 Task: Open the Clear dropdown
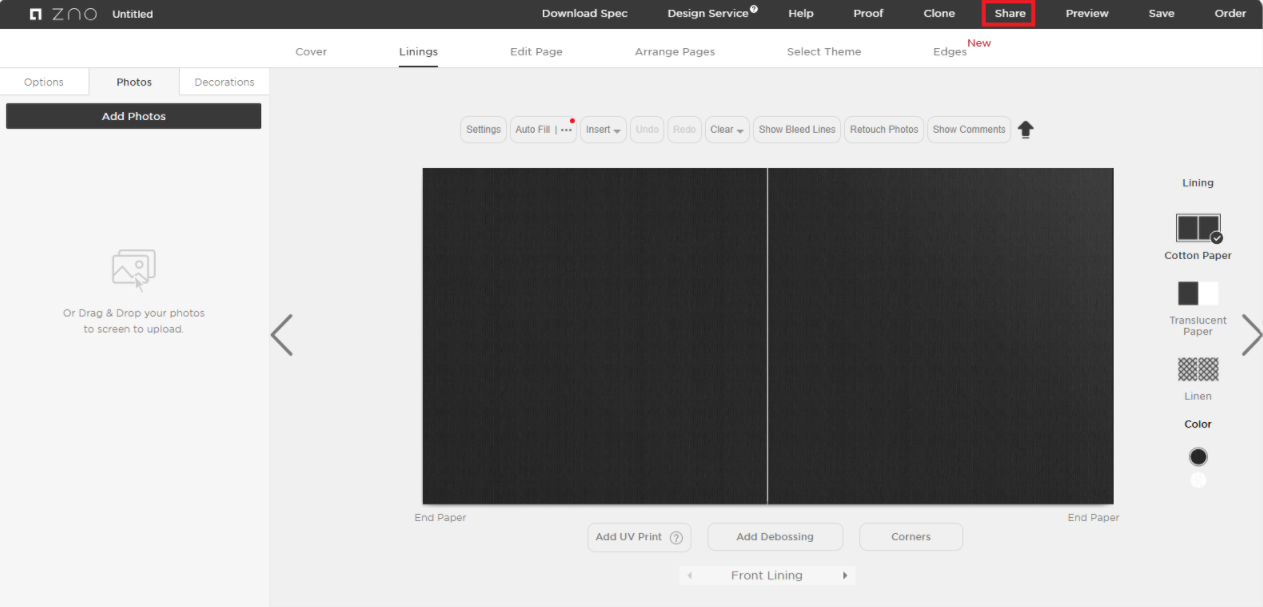pos(727,129)
